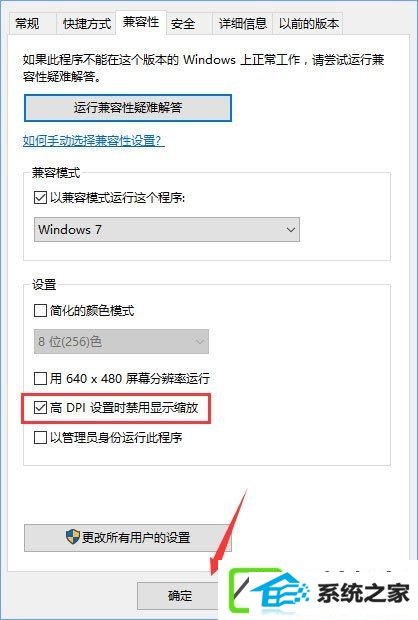
Task: Go to the 安全 tab
Action: [183, 23]
